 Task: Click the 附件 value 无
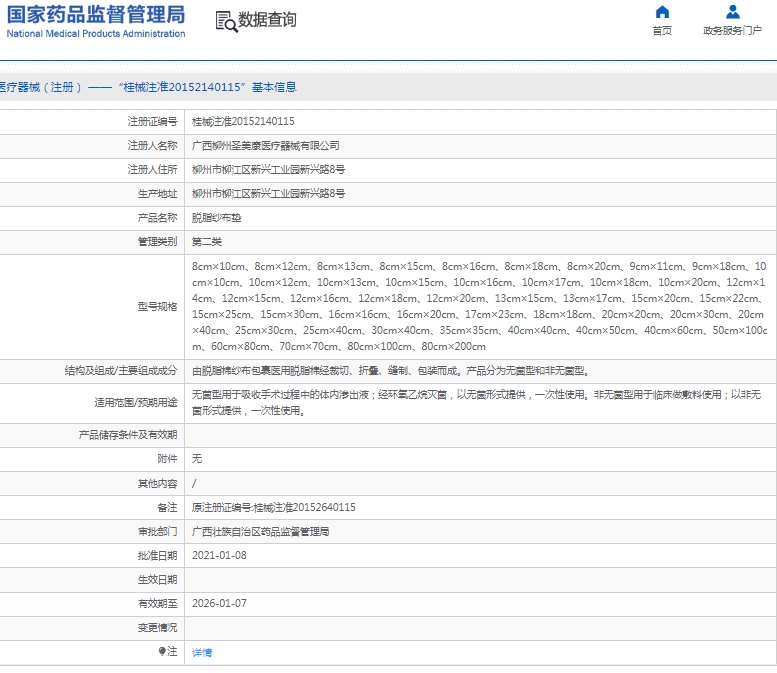click(x=197, y=459)
